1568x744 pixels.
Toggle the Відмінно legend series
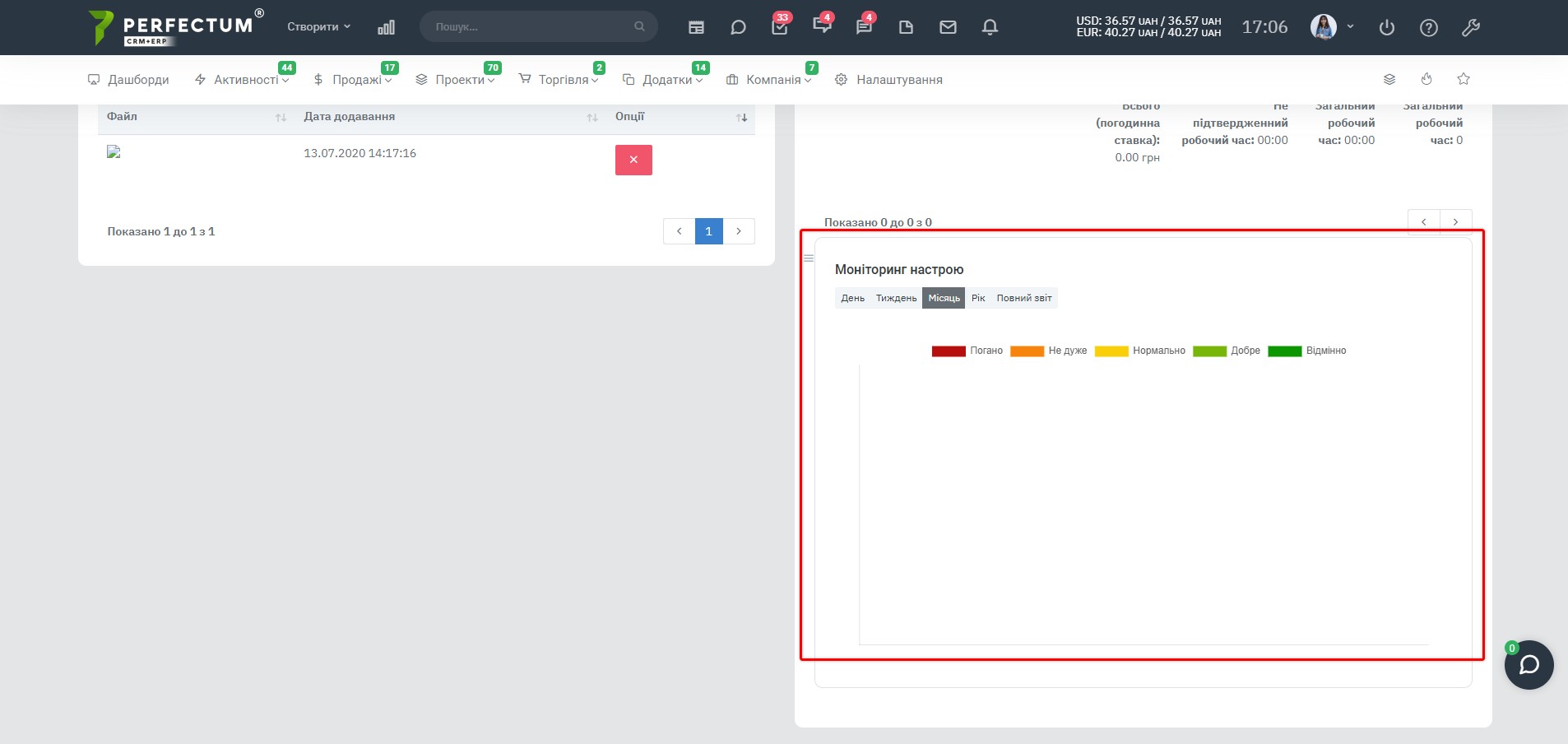[x=1307, y=351]
